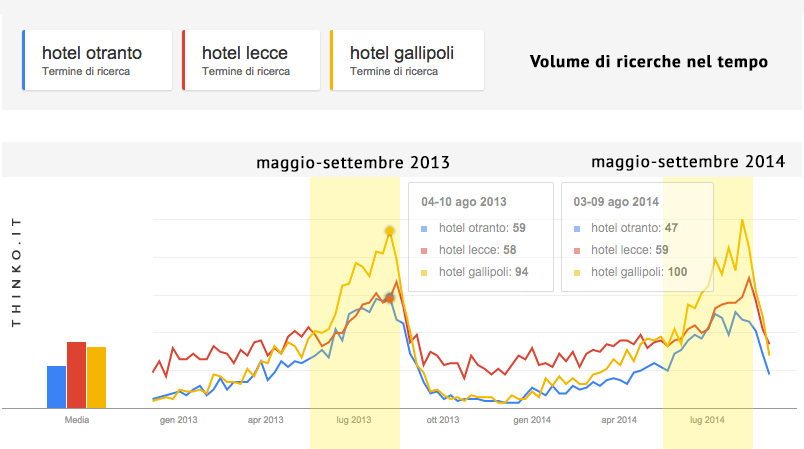Click the red Media average bar
The image size is (804, 449).
point(76,374)
